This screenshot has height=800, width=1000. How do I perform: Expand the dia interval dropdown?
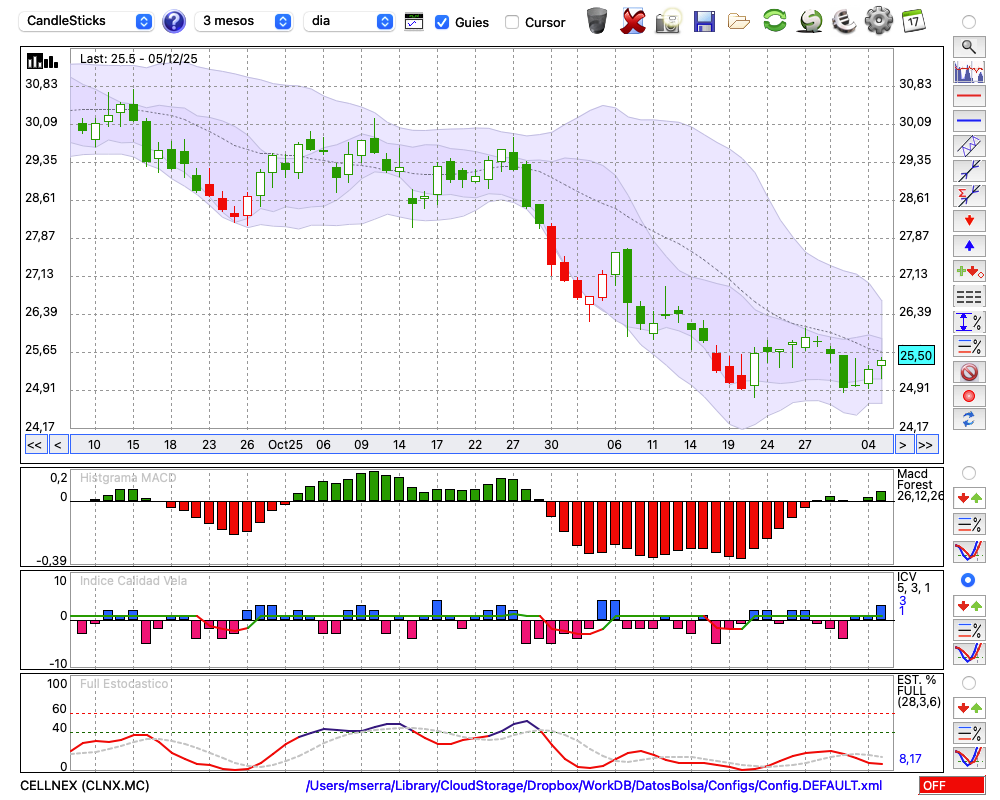[349, 21]
